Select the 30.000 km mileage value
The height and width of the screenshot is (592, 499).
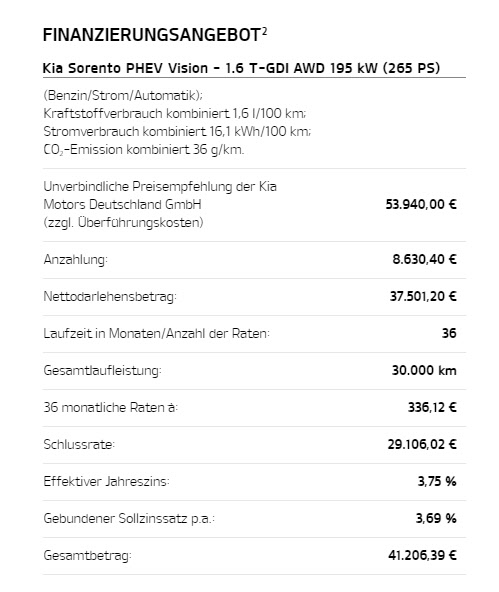pyautogui.click(x=424, y=370)
